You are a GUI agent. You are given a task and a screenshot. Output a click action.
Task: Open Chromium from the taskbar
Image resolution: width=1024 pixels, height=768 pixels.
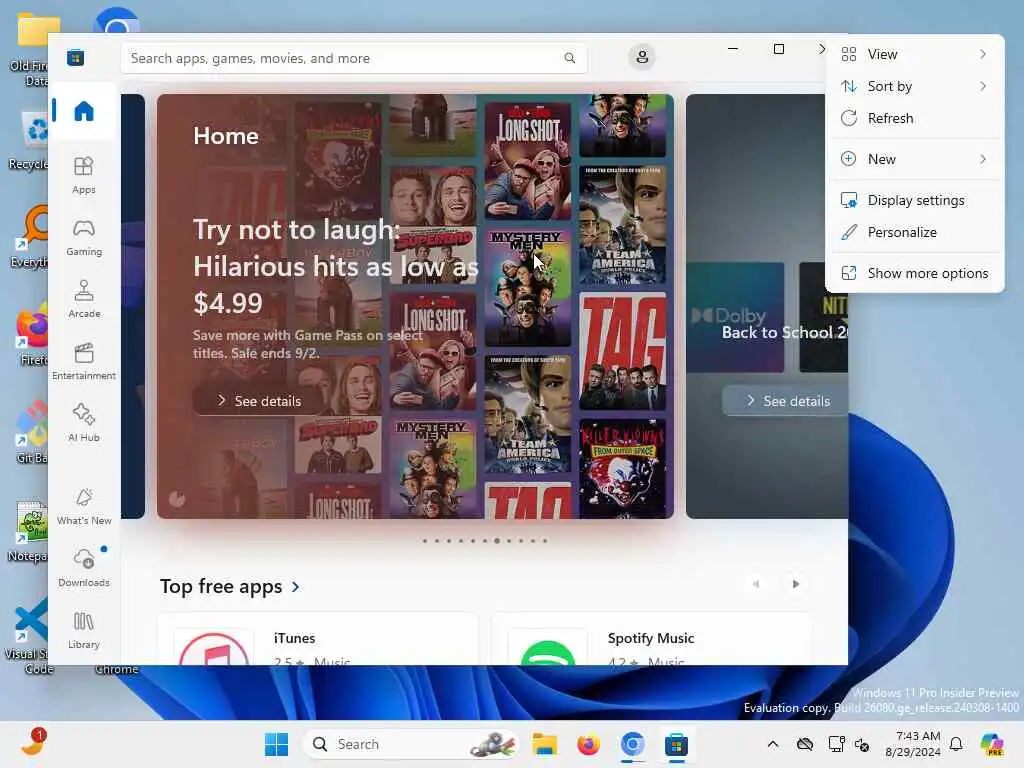point(632,744)
